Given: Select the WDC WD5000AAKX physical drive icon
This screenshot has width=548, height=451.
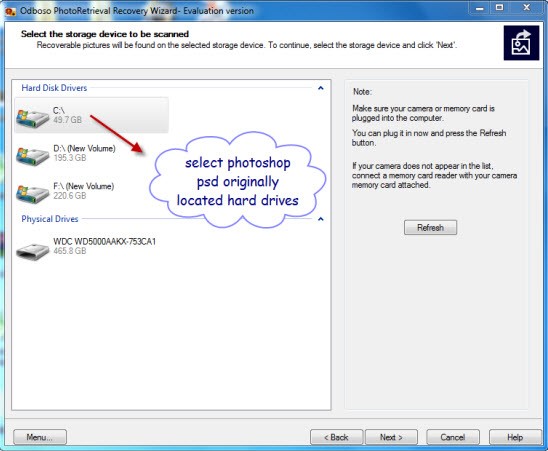Looking at the screenshot, I should [x=33, y=251].
